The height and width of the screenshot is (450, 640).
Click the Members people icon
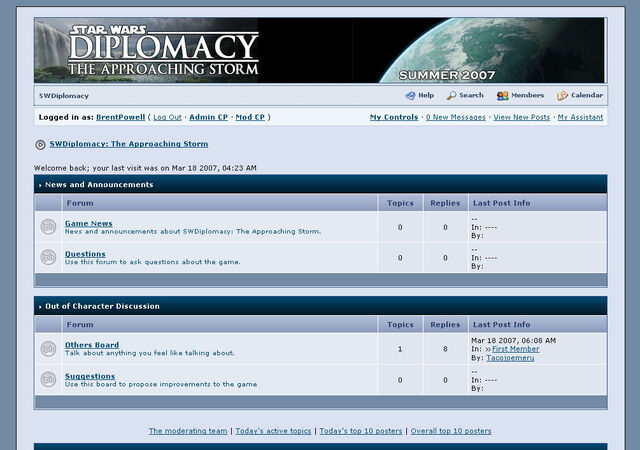502,96
